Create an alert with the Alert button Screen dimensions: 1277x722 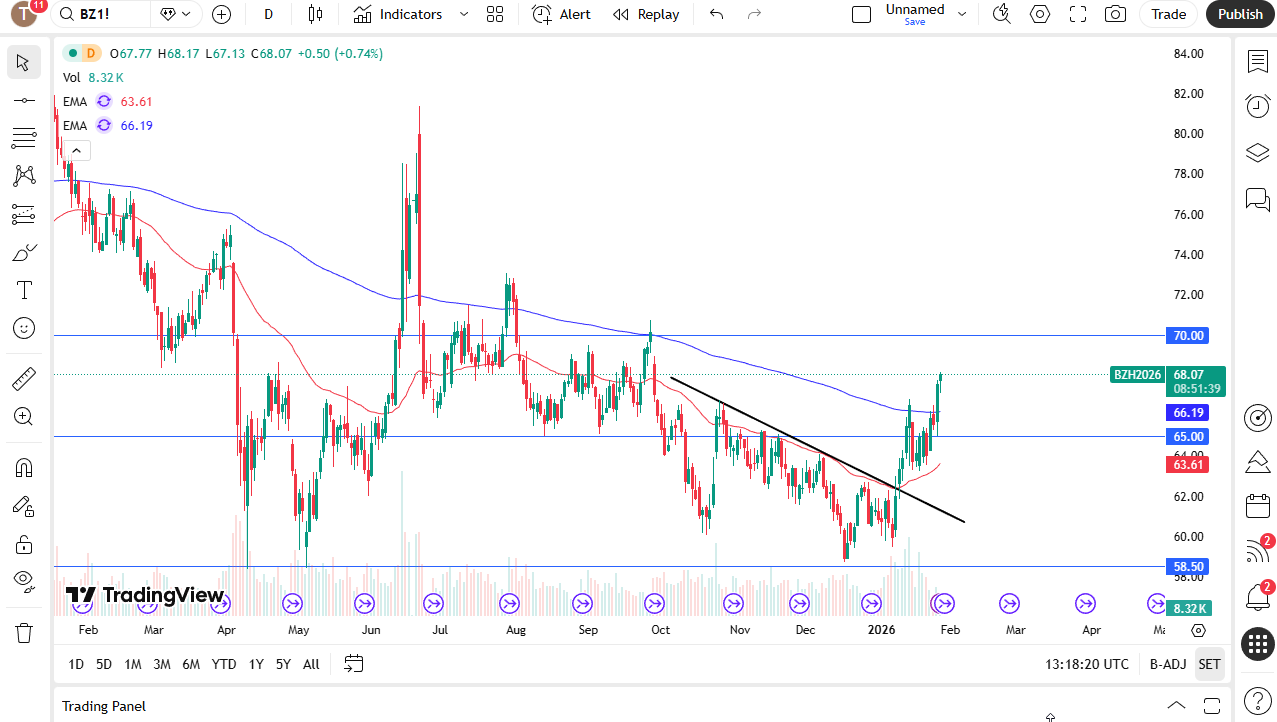(x=561, y=14)
